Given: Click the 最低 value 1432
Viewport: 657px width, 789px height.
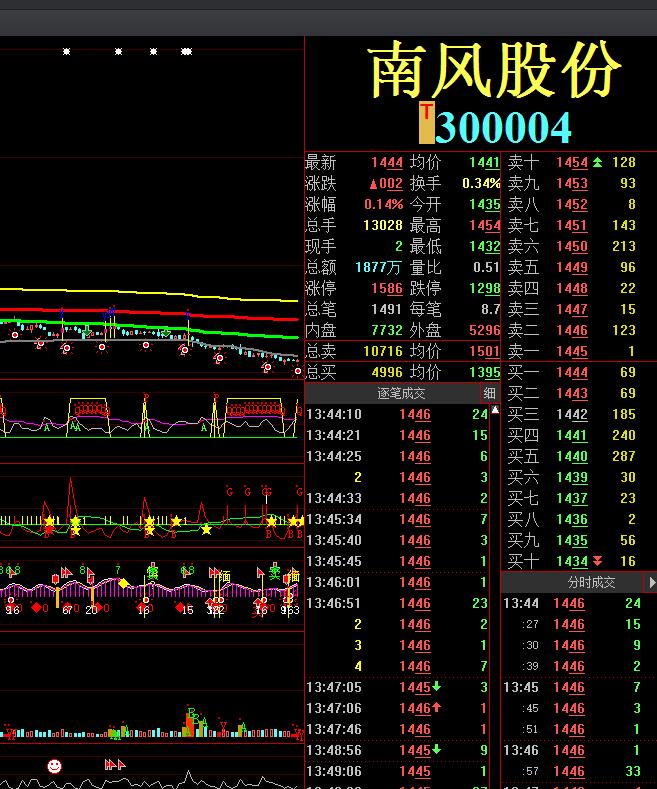Looking at the screenshot, I should tap(484, 247).
